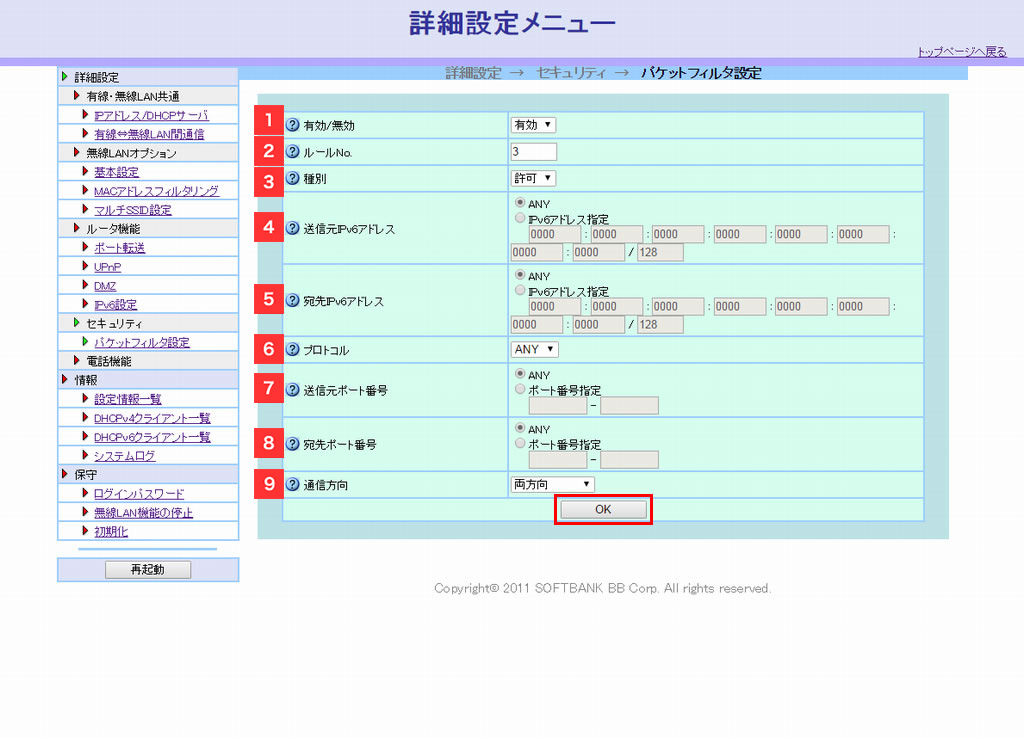Click the ルールNo. input field

533,152
